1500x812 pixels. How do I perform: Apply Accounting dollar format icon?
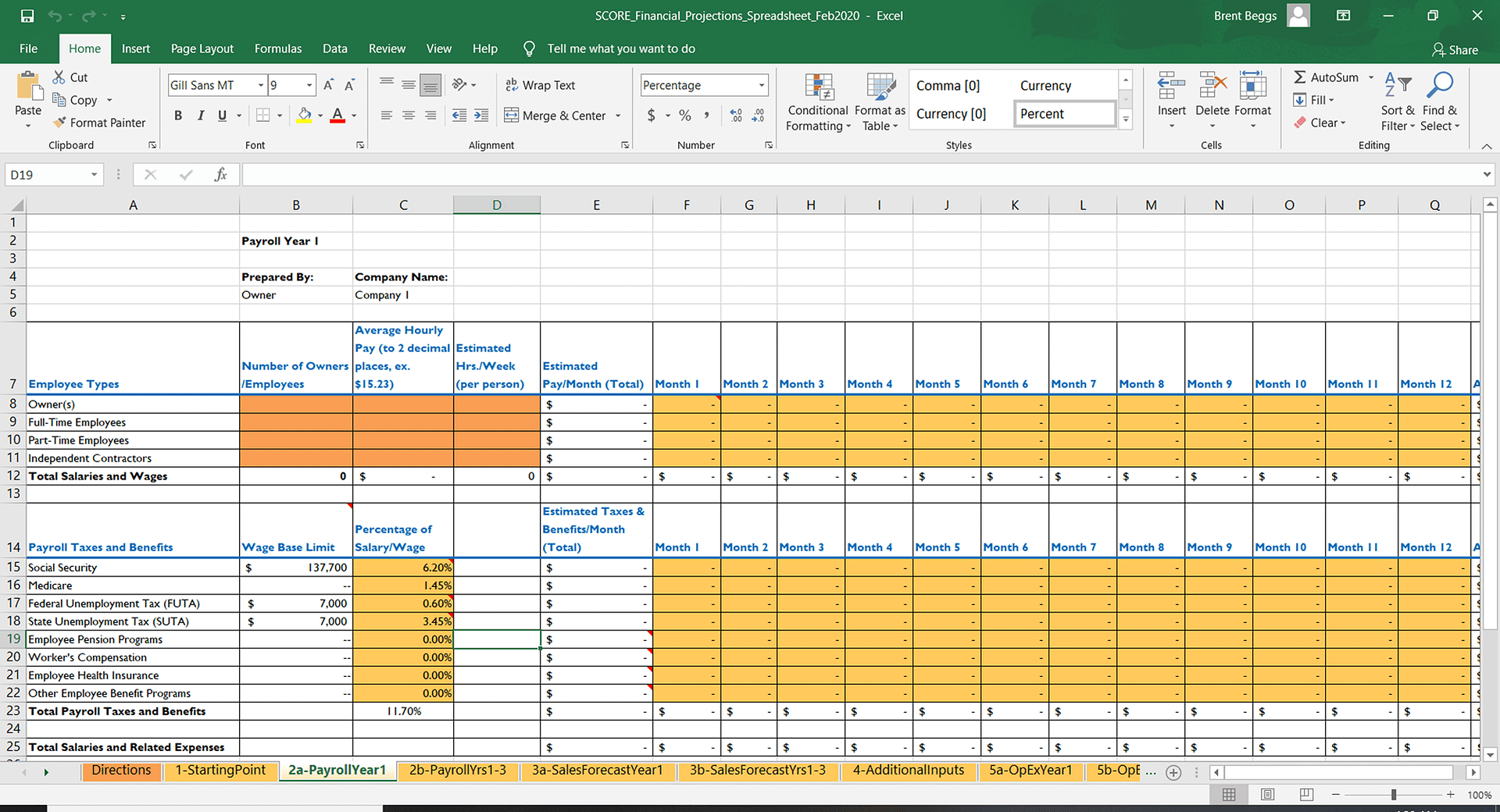(652, 116)
